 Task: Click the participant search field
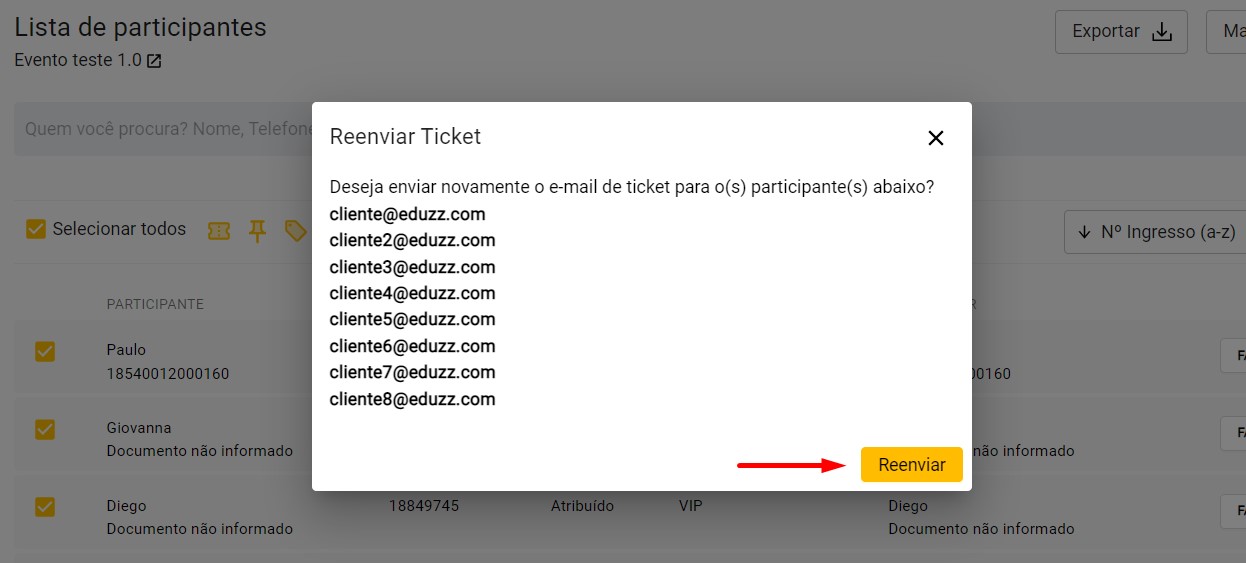163,129
